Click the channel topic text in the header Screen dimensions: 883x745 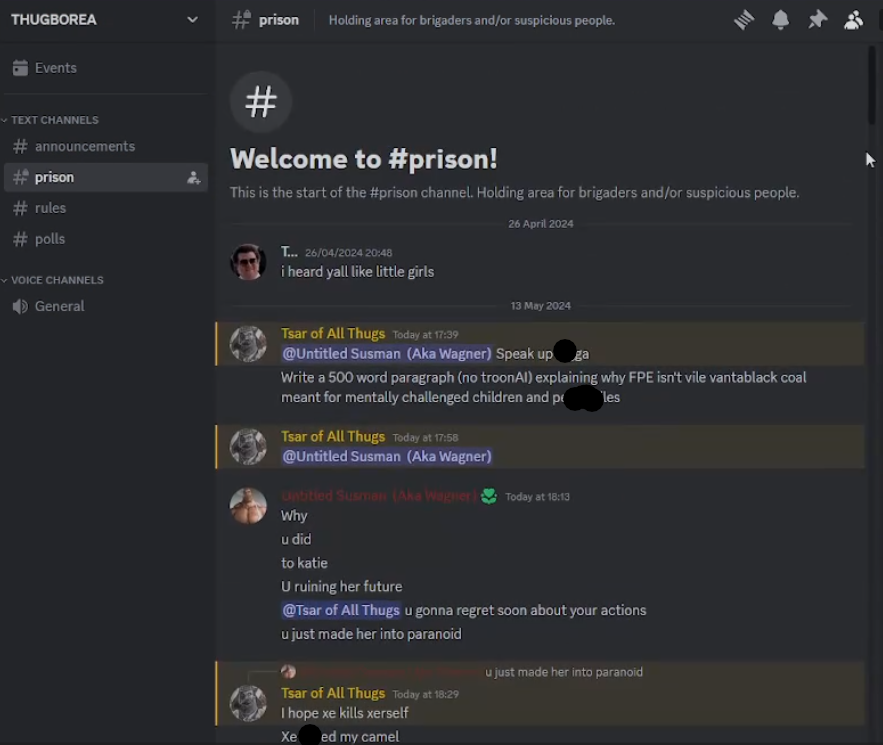coord(472,20)
